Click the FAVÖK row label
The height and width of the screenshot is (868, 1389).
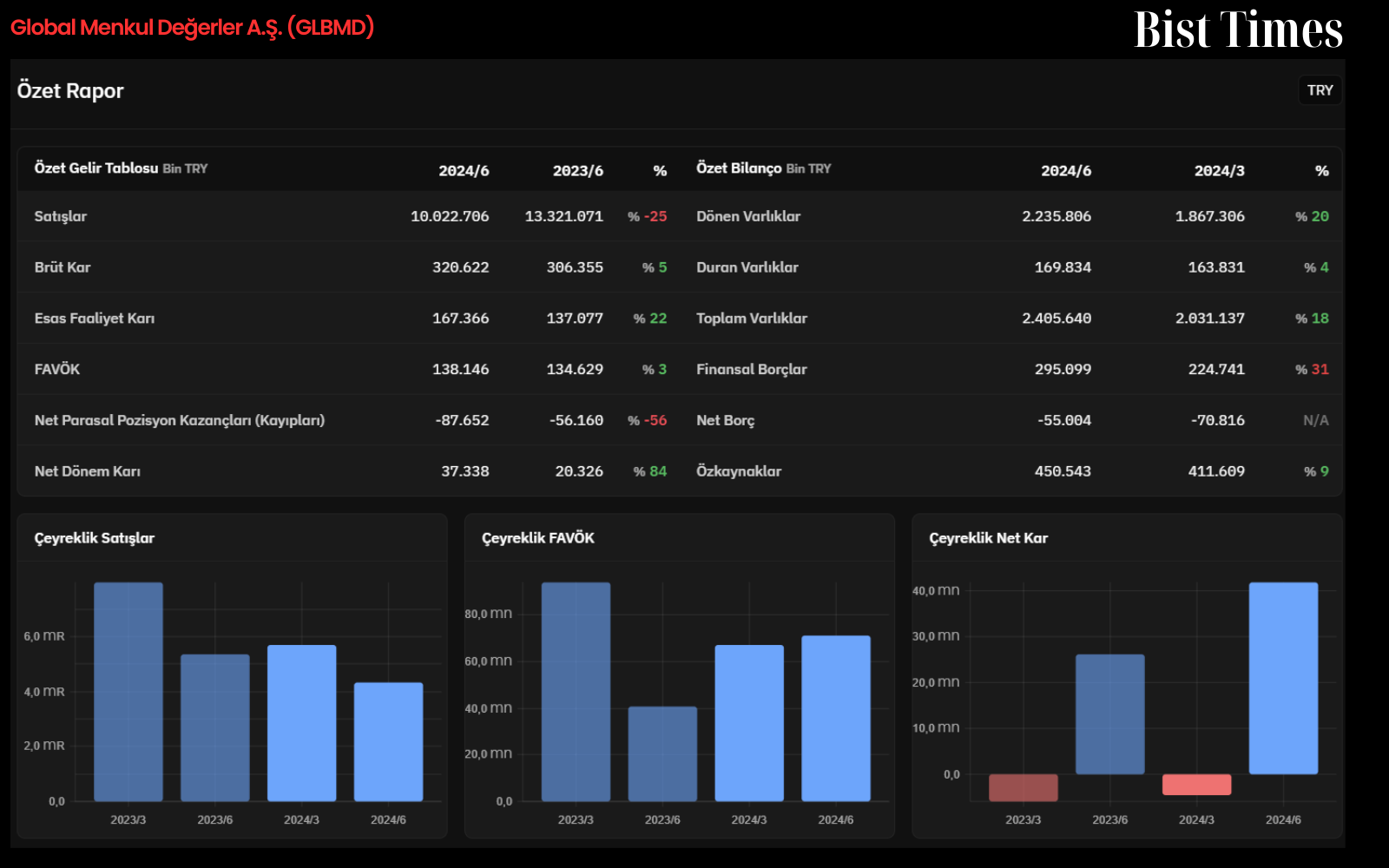pos(57,369)
